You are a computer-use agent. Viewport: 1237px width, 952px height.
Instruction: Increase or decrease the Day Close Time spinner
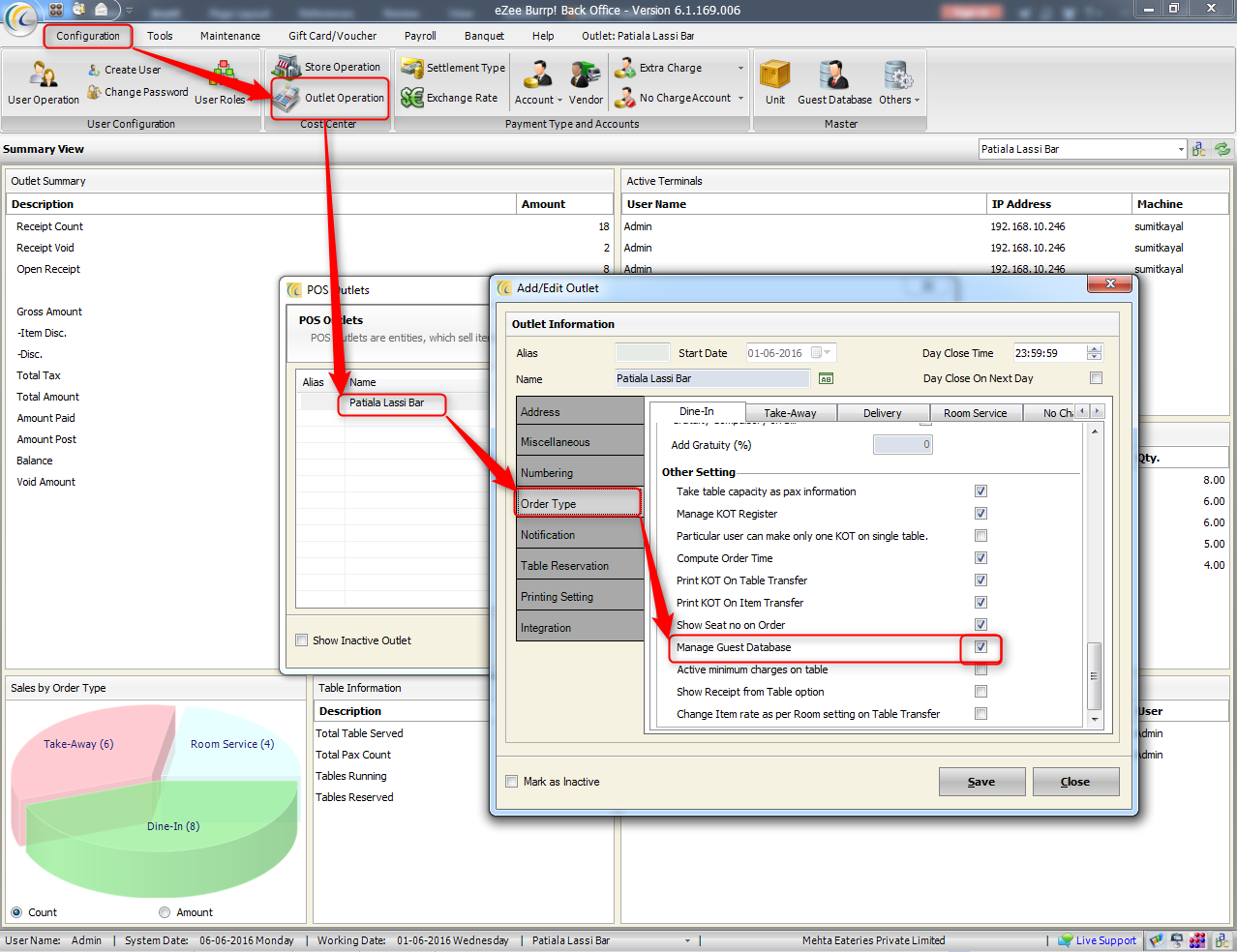(1095, 353)
